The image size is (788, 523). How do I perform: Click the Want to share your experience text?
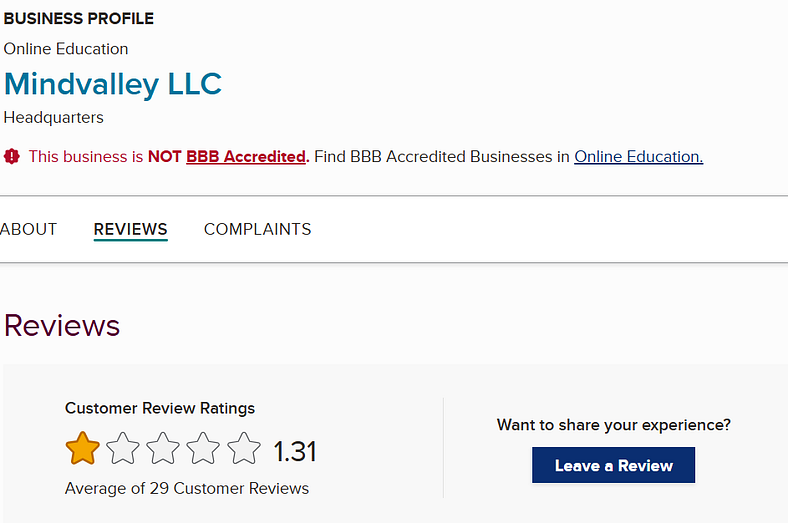[x=614, y=425]
